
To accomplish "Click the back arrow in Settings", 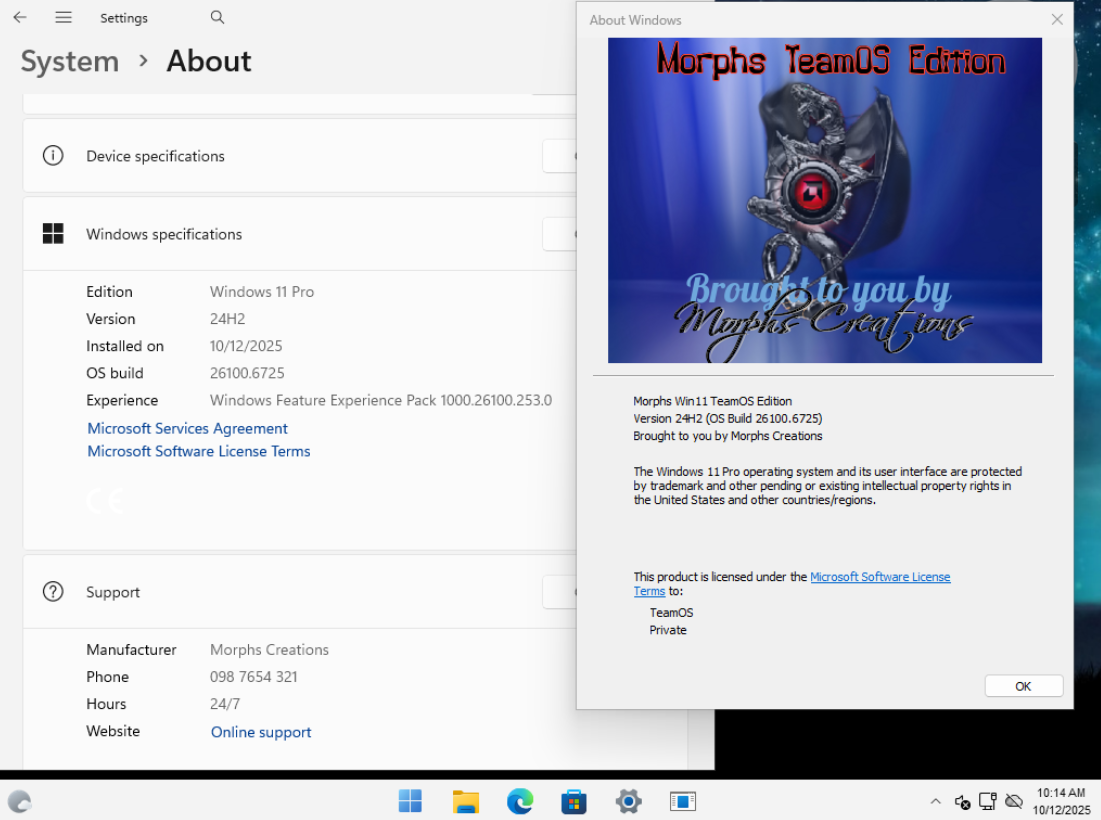I will click(20, 17).
